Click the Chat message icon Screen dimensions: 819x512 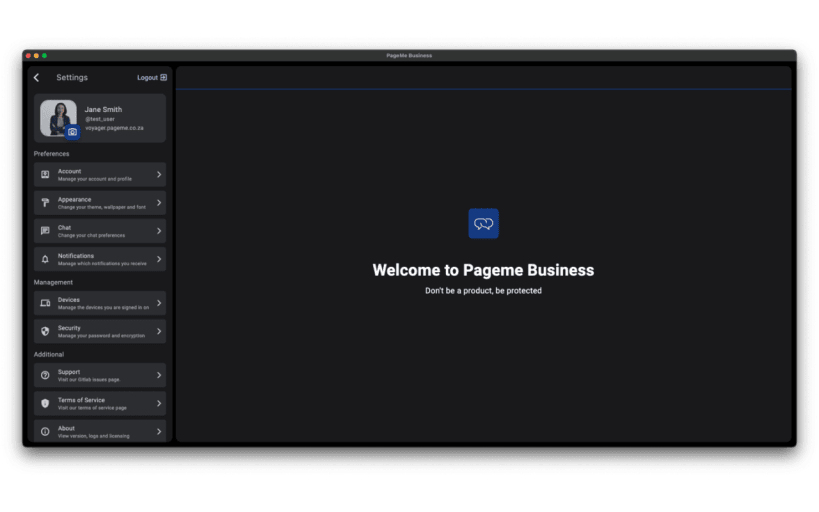45,231
